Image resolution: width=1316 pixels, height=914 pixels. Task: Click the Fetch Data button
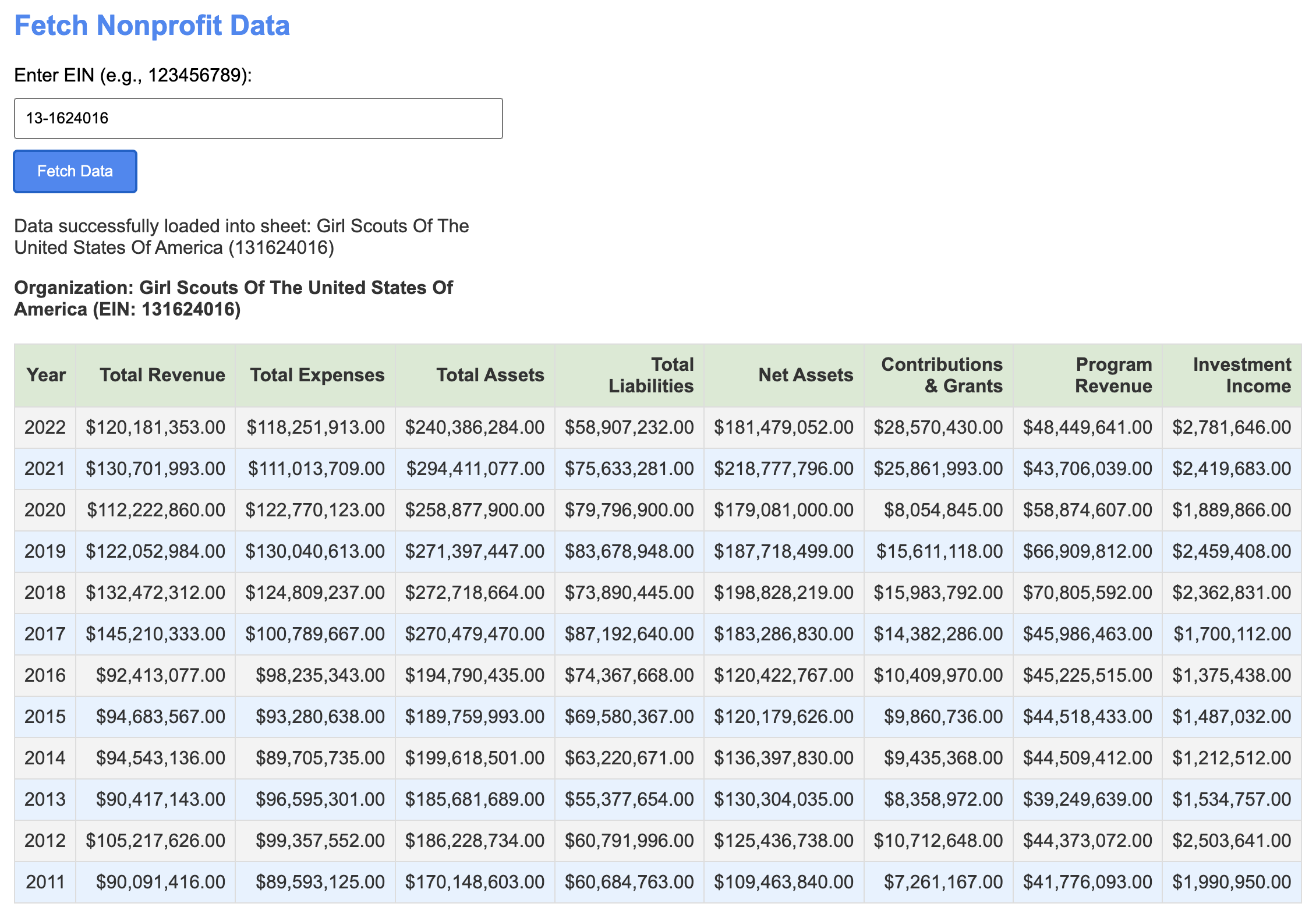click(75, 171)
